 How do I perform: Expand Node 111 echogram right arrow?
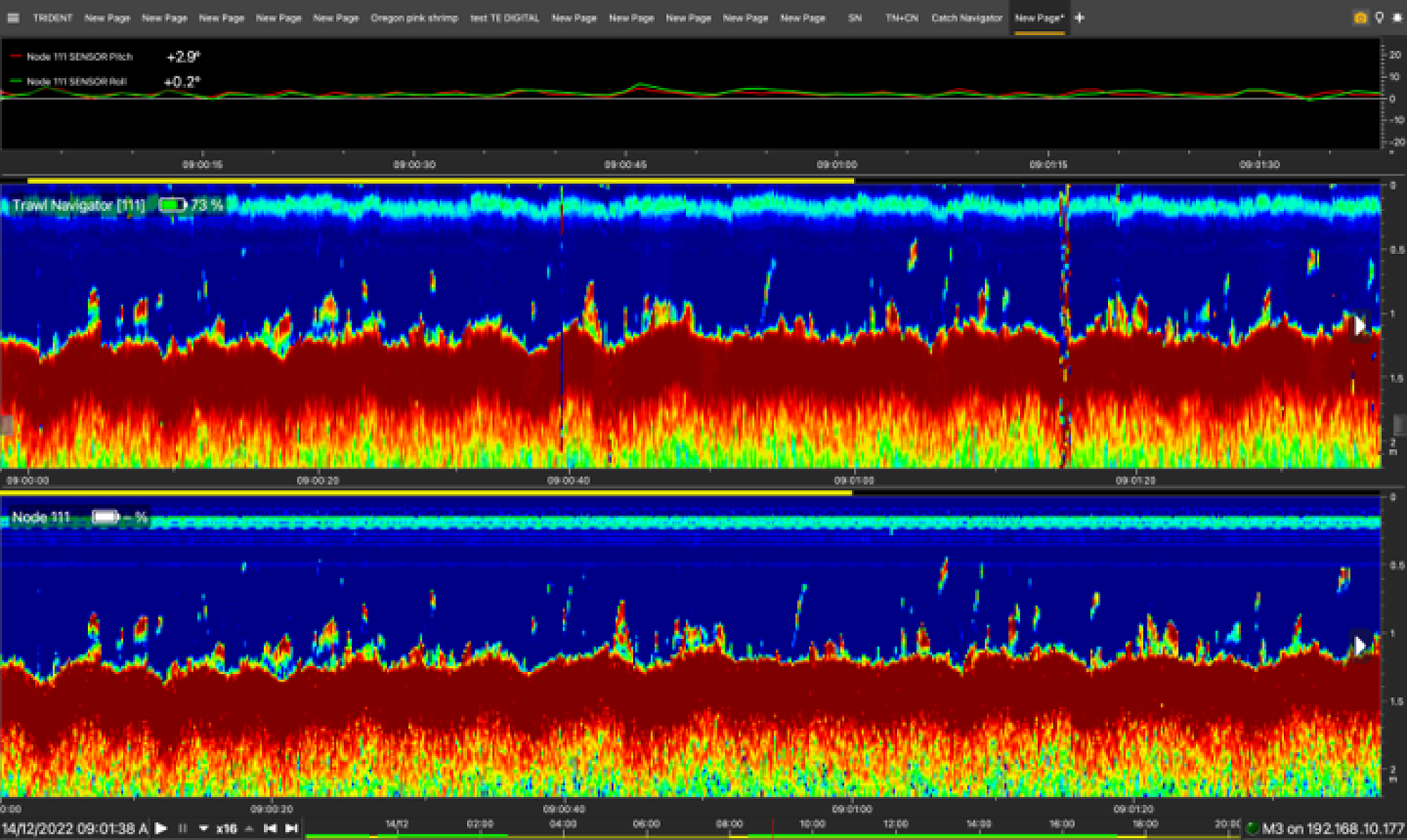pyautogui.click(x=1359, y=645)
